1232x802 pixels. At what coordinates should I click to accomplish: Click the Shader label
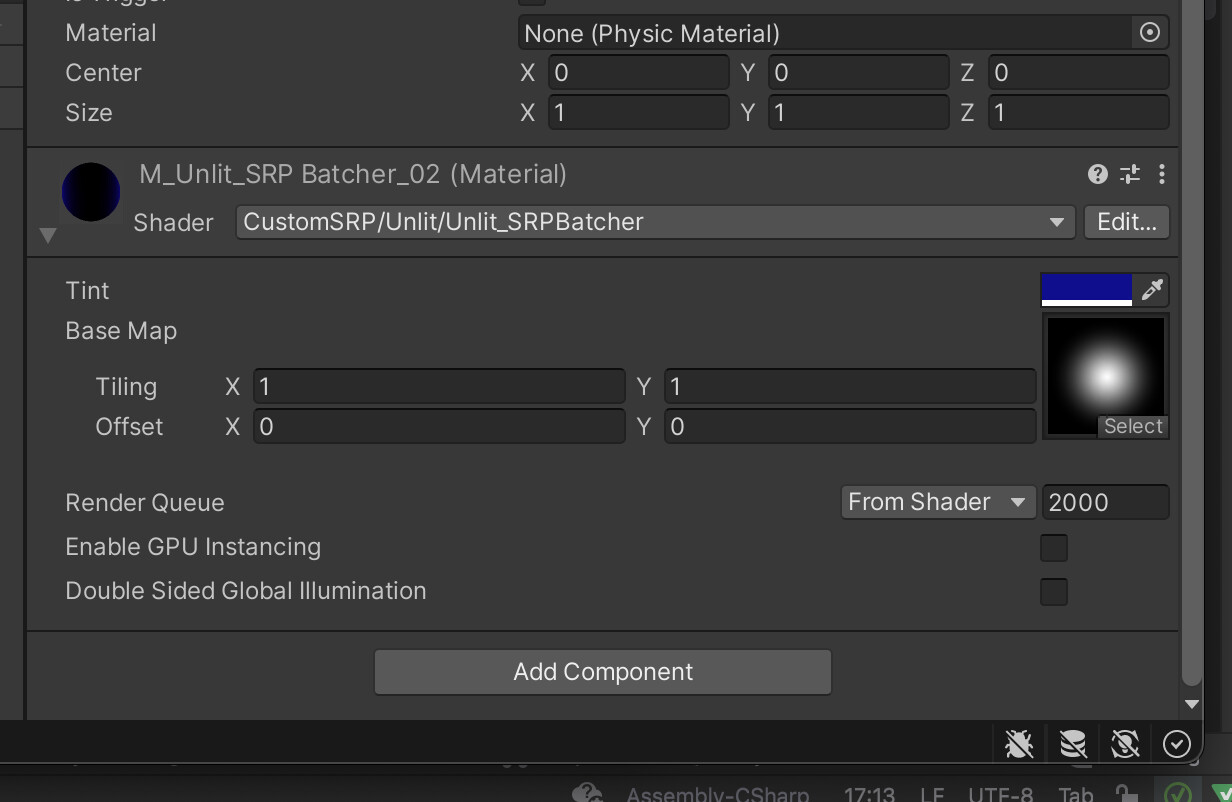[173, 222]
